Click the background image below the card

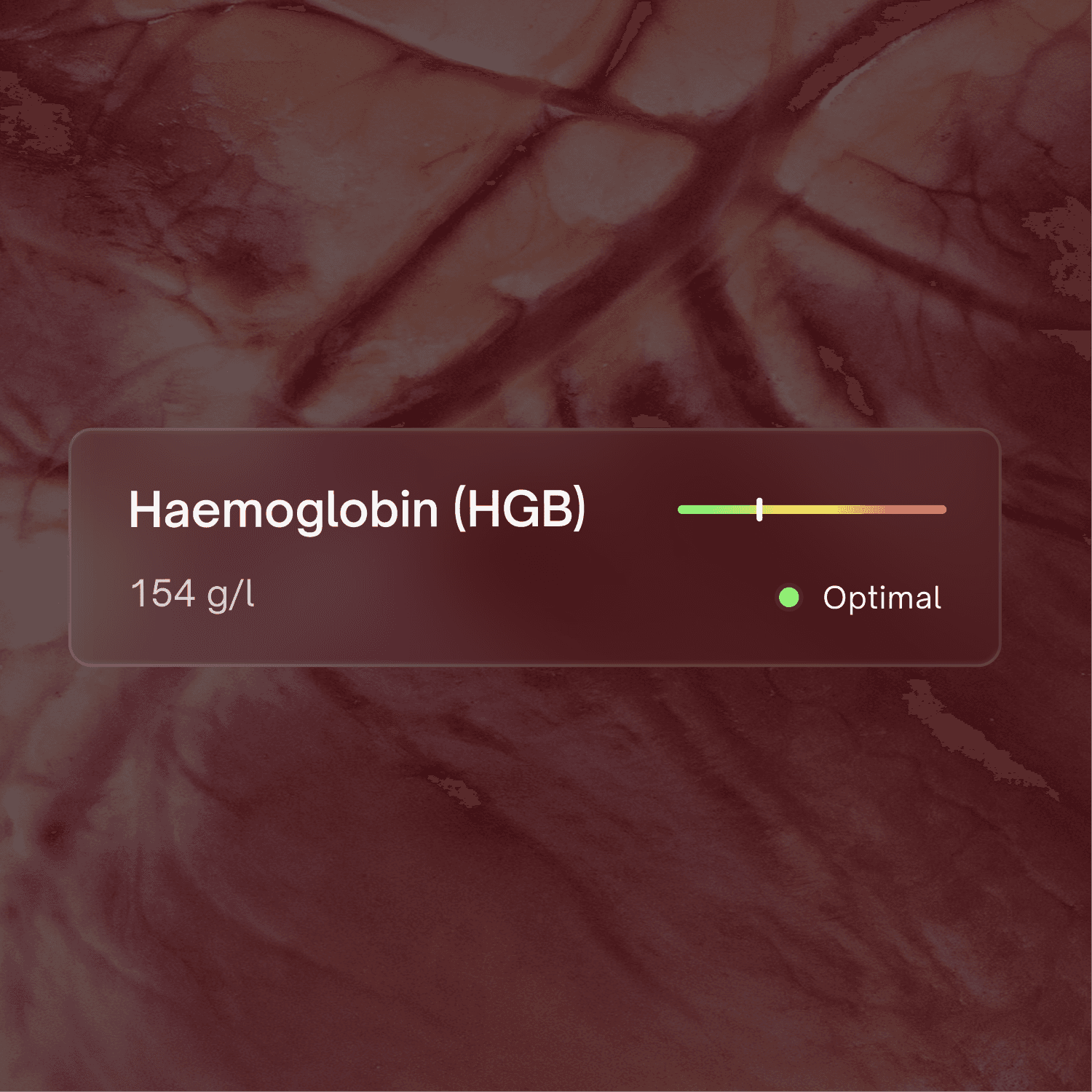point(546,874)
